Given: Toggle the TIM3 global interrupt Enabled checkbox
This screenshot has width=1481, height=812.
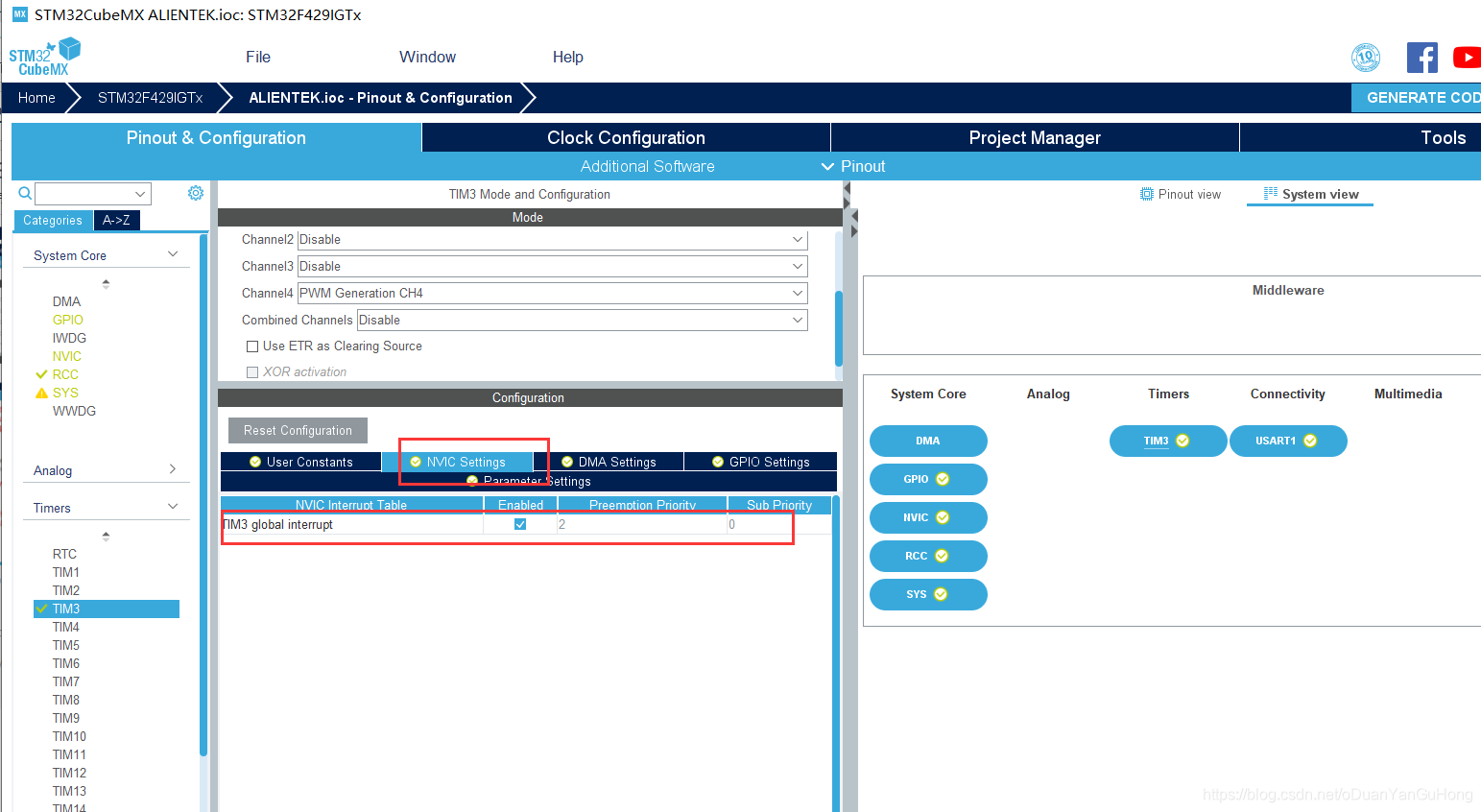Looking at the screenshot, I should coord(520,524).
